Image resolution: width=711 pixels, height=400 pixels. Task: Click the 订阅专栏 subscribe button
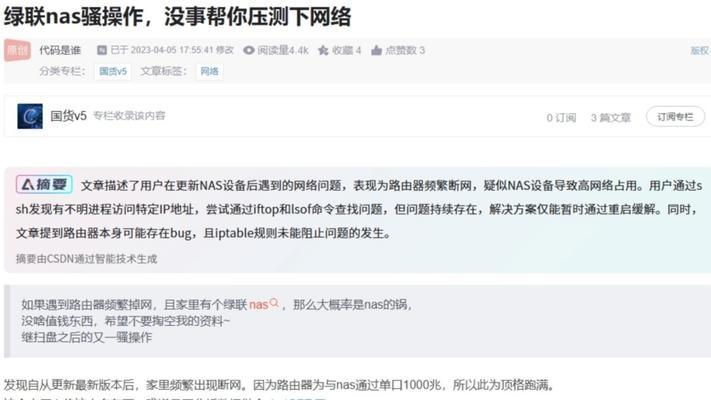pyautogui.click(x=675, y=117)
